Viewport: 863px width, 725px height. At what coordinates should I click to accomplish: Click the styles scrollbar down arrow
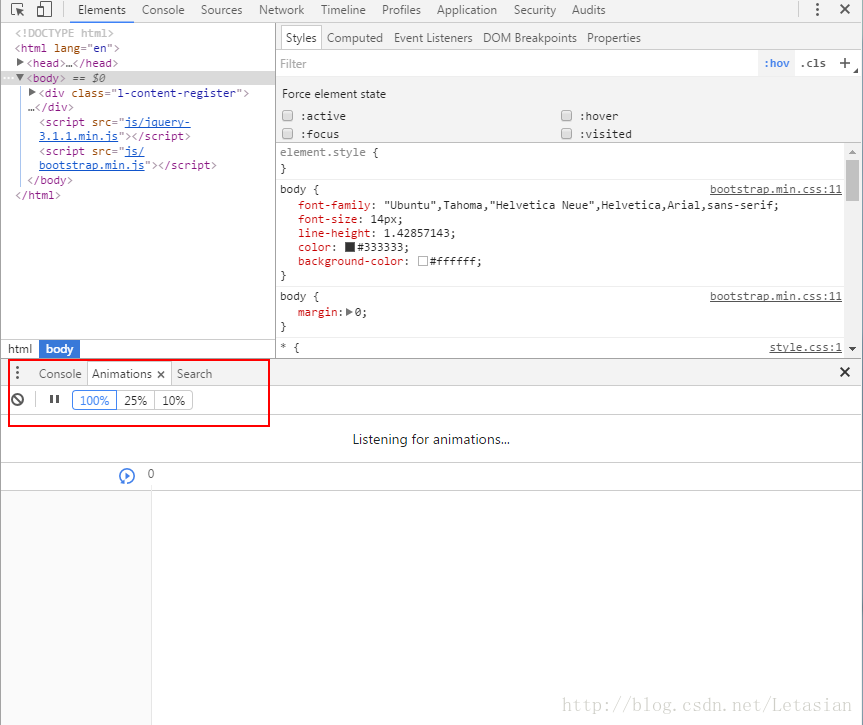pyautogui.click(x=852, y=348)
